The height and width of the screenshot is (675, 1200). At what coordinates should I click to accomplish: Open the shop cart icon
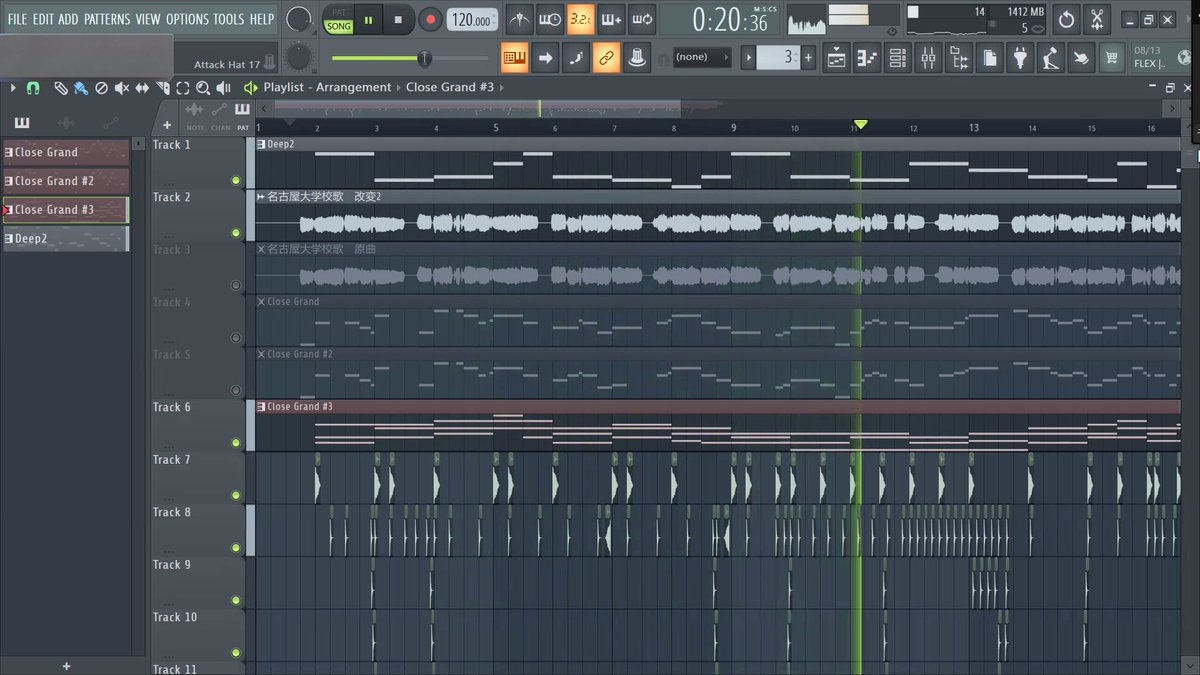[x=1111, y=58]
